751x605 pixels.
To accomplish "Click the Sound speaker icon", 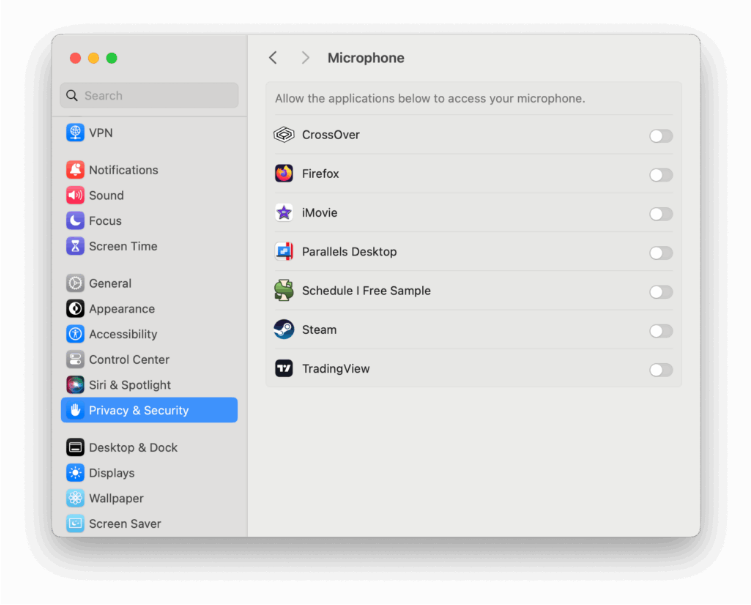I will 75,195.
